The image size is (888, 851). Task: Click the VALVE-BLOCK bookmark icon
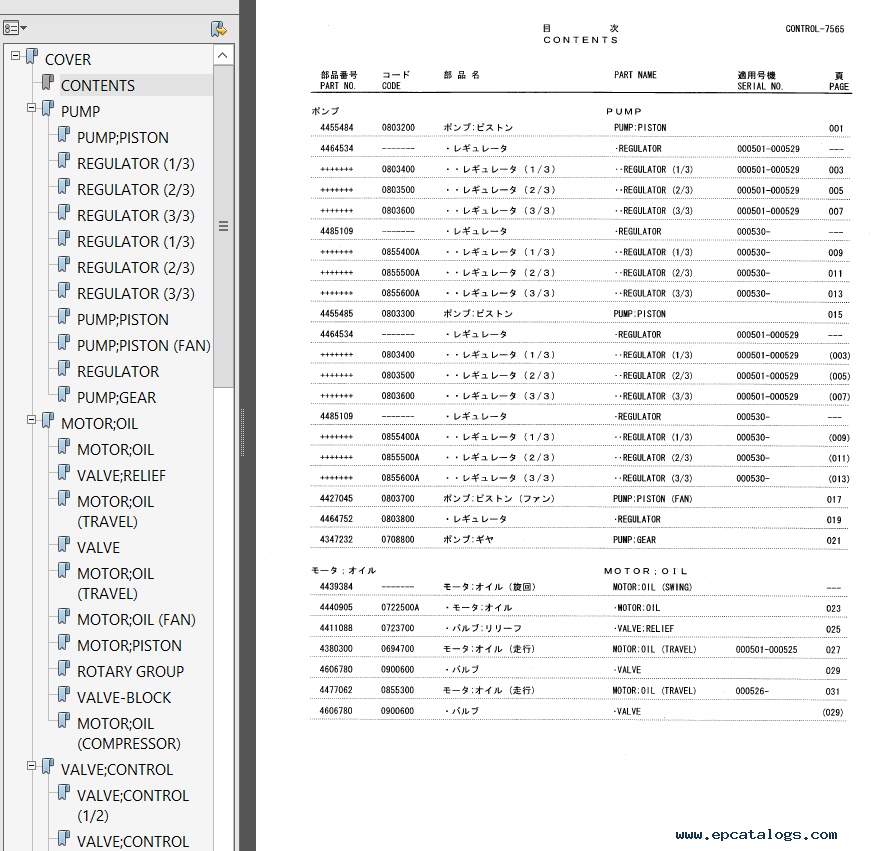pyautogui.click(x=64, y=694)
